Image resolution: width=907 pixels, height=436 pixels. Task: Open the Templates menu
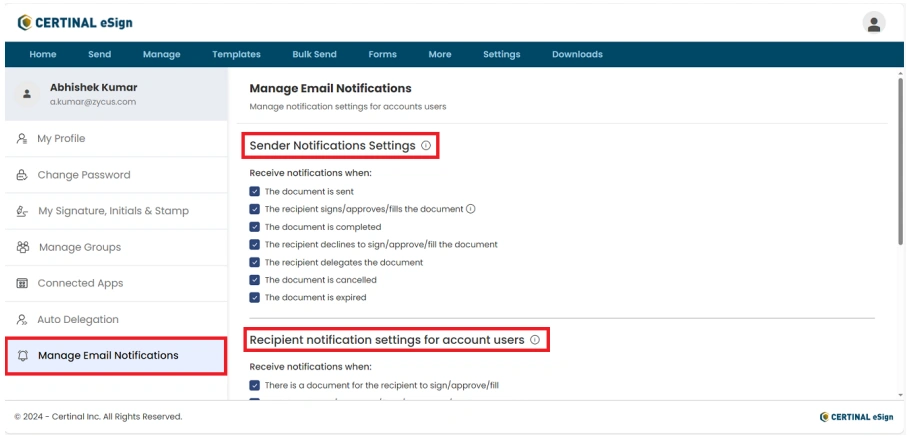pos(236,54)
